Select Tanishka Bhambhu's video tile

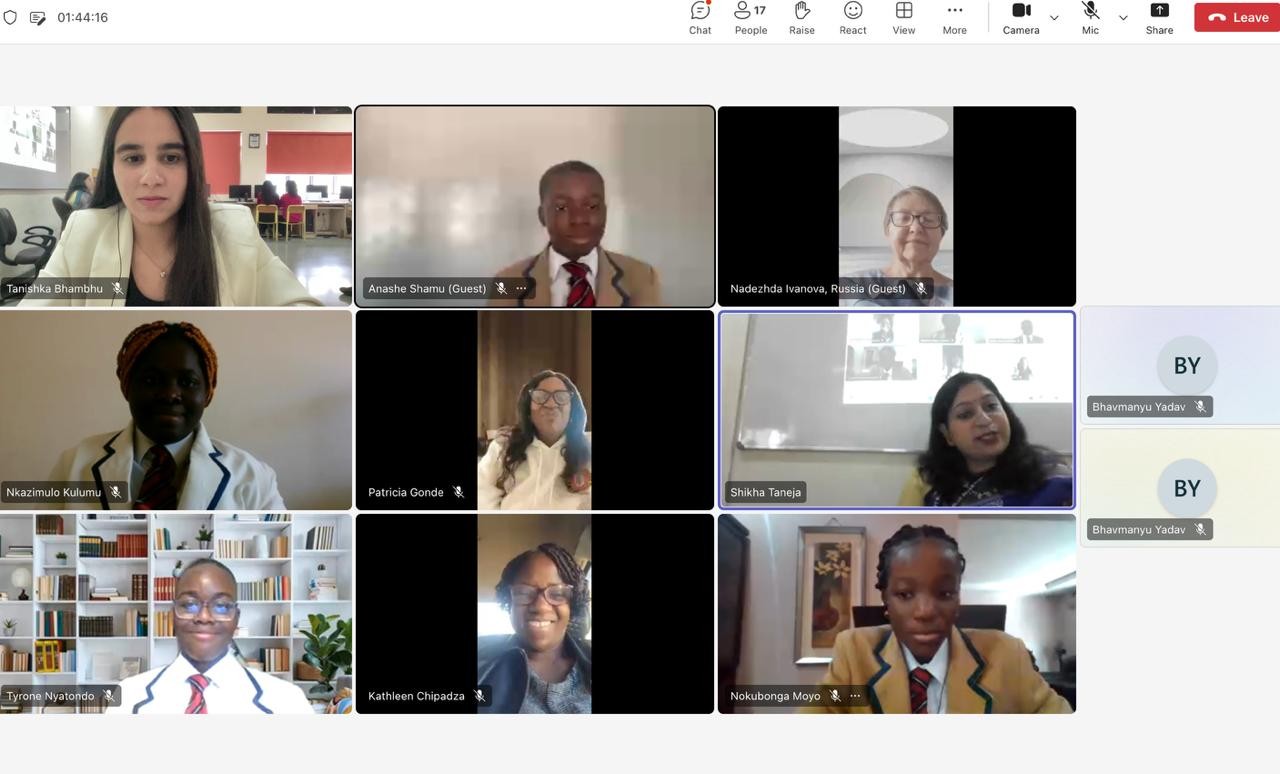pyautogui.click(x=176, y=205)
